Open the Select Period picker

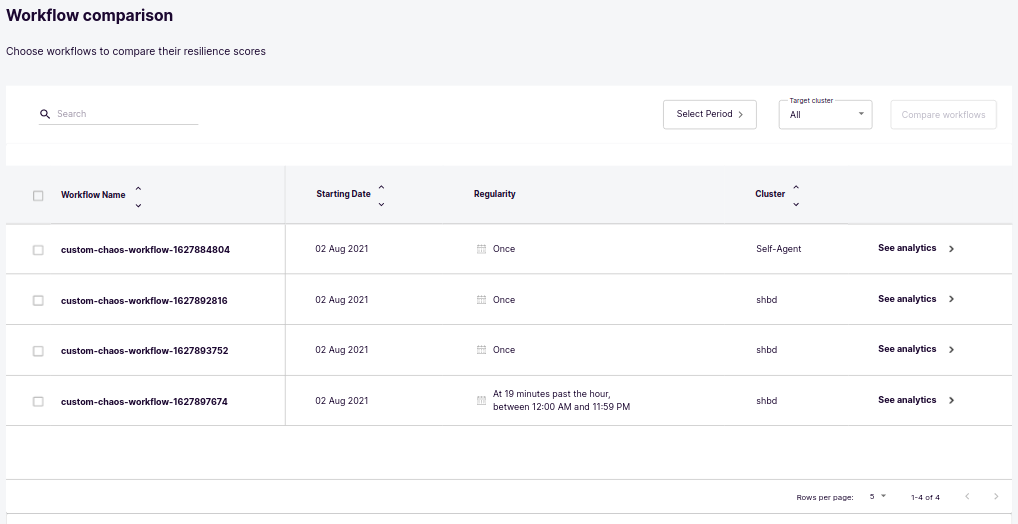pyautogui.click(x=709, y=114)
